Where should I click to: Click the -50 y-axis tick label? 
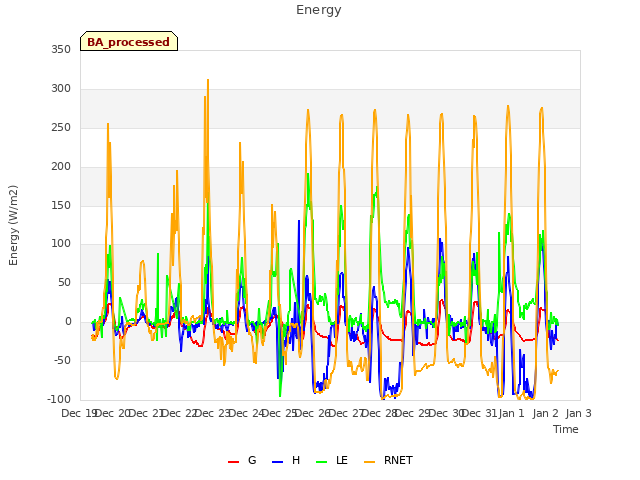62,360
